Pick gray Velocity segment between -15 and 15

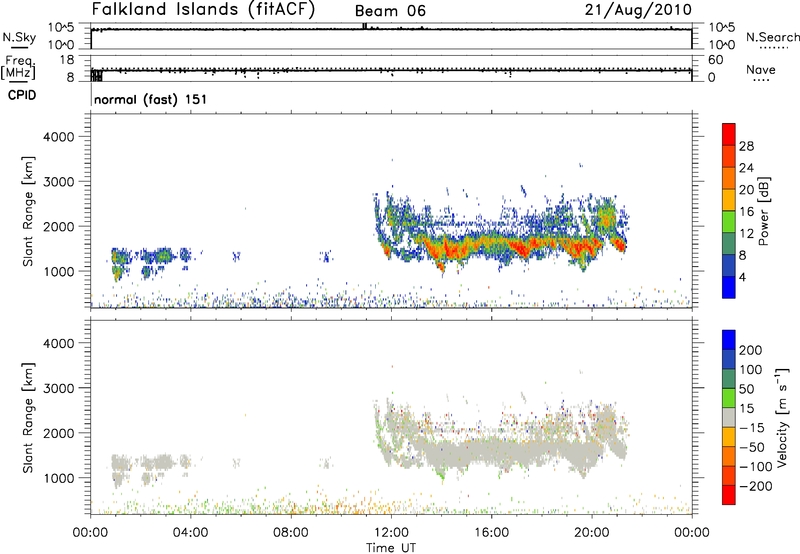pos(729,417)
